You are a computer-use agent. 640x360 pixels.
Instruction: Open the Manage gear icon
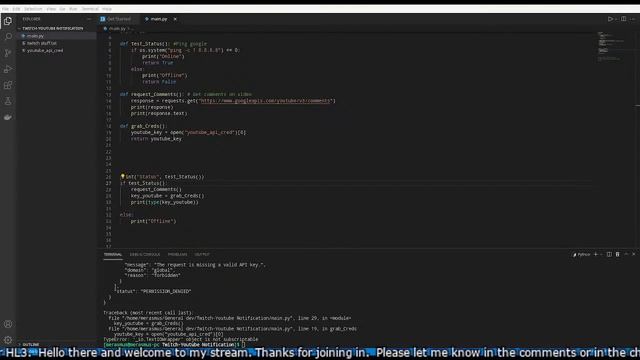pos(8,340)
